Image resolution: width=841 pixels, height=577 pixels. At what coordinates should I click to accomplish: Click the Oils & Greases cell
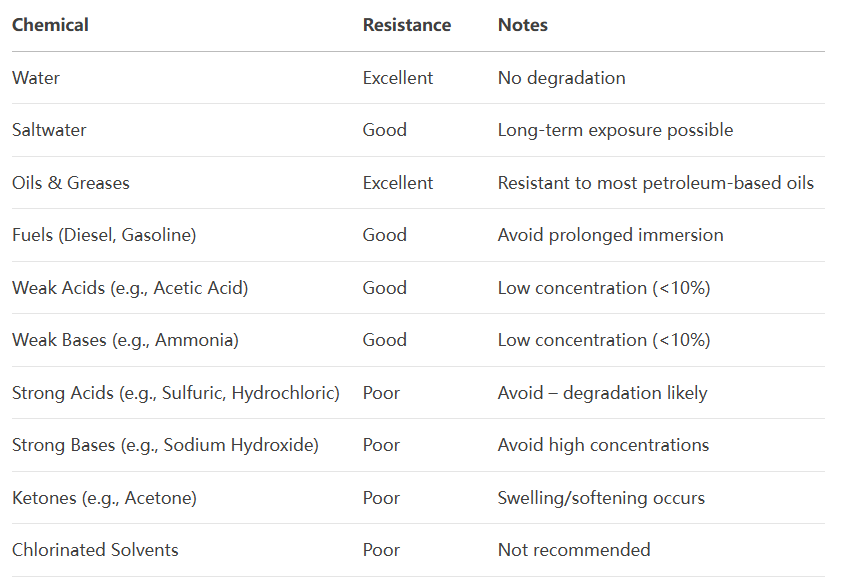[x=71, y=183]
